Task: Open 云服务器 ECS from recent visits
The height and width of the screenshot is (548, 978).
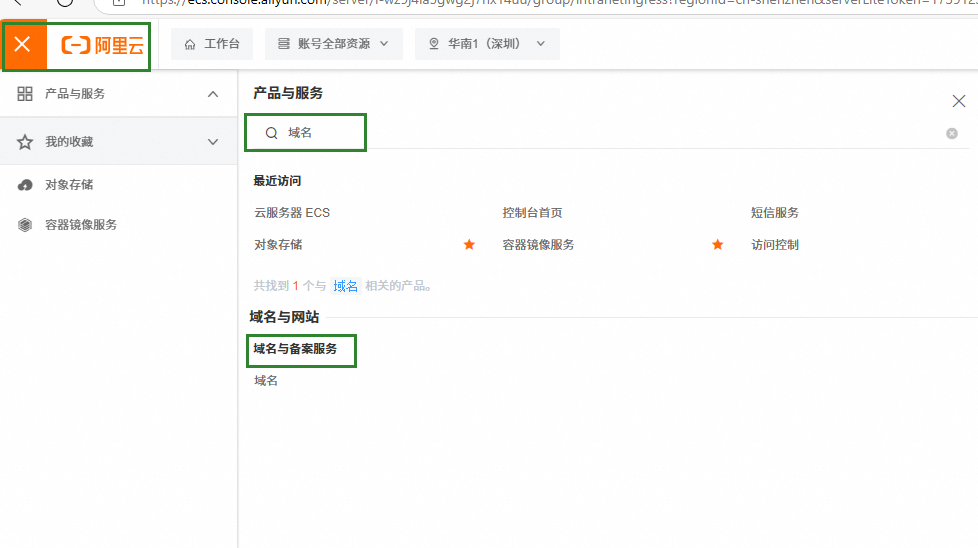Action: click(x=292, y=213)
